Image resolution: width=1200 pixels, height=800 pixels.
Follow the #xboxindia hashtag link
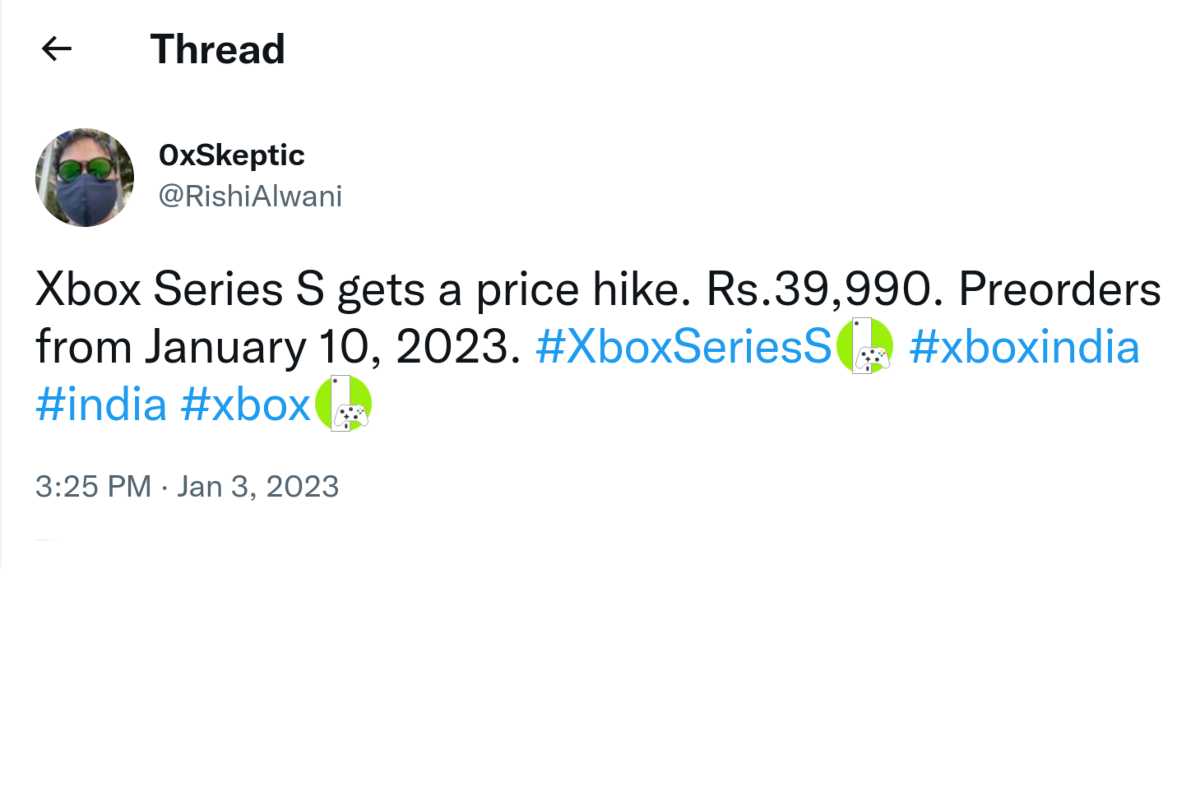(x=1024, y=348)
